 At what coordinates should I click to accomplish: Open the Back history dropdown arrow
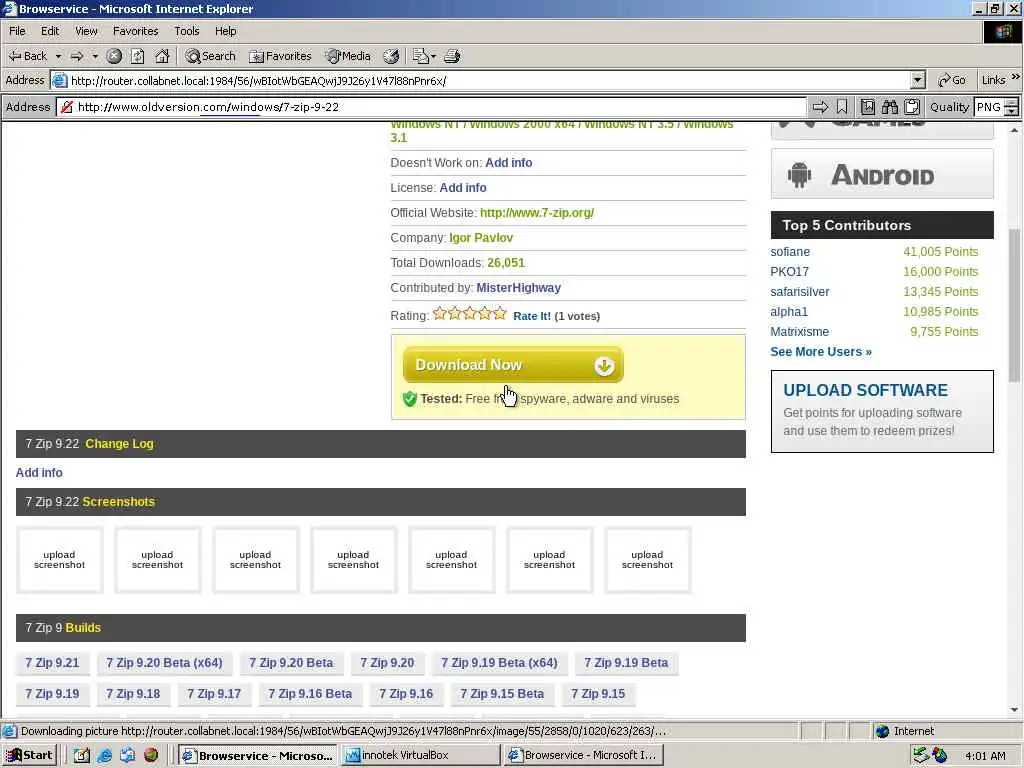click(x=58, y=56)
